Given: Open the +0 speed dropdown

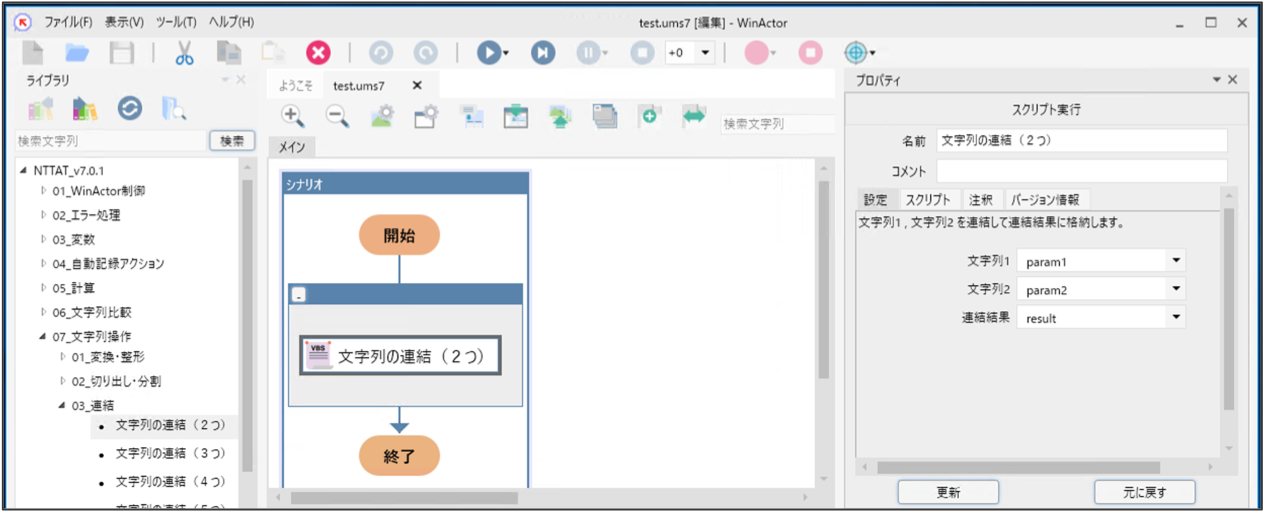Looking at the screenshot, I should (706, 52).
